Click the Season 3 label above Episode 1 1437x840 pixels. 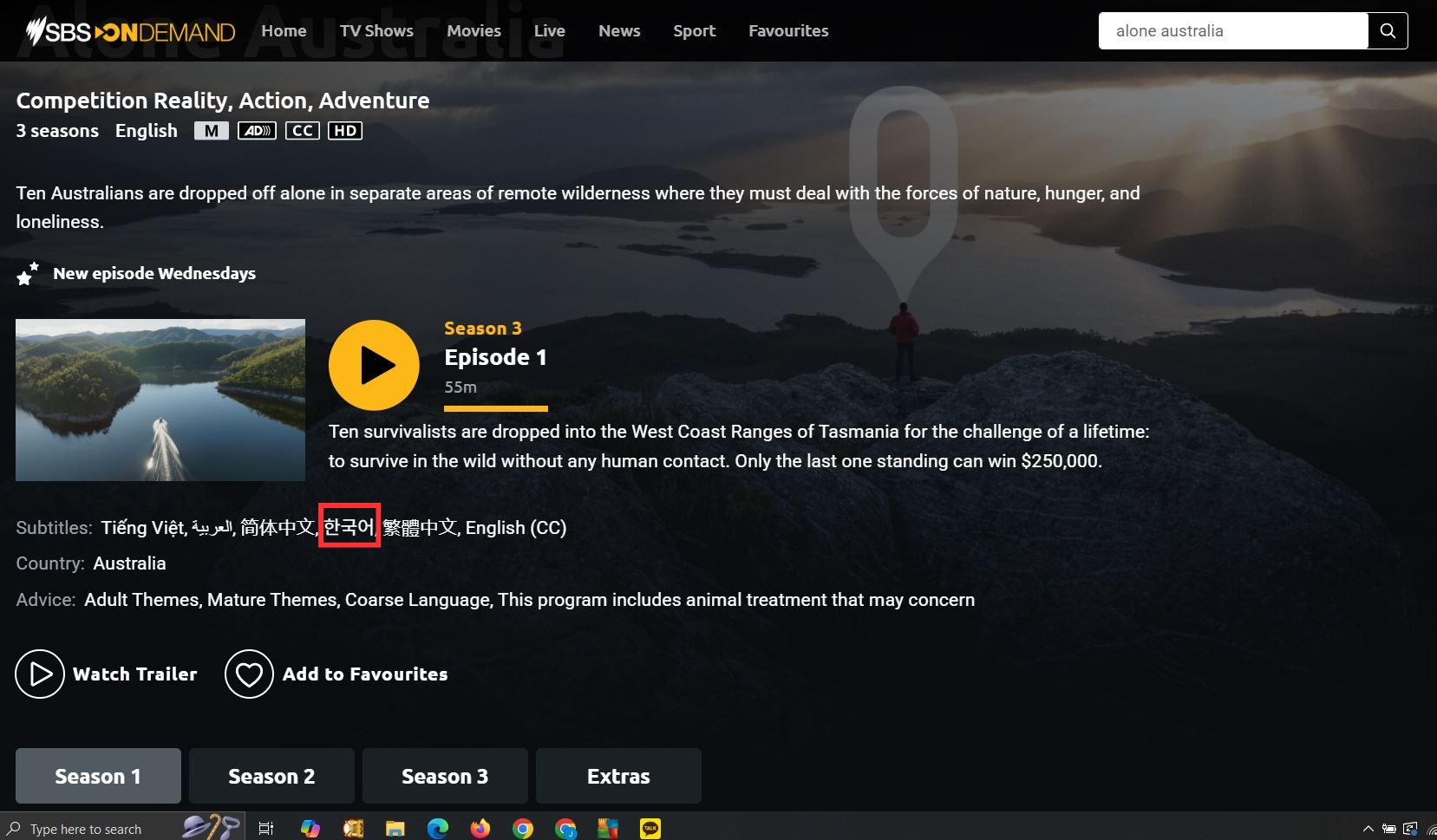pyautogui.click(x=483, y=329)
